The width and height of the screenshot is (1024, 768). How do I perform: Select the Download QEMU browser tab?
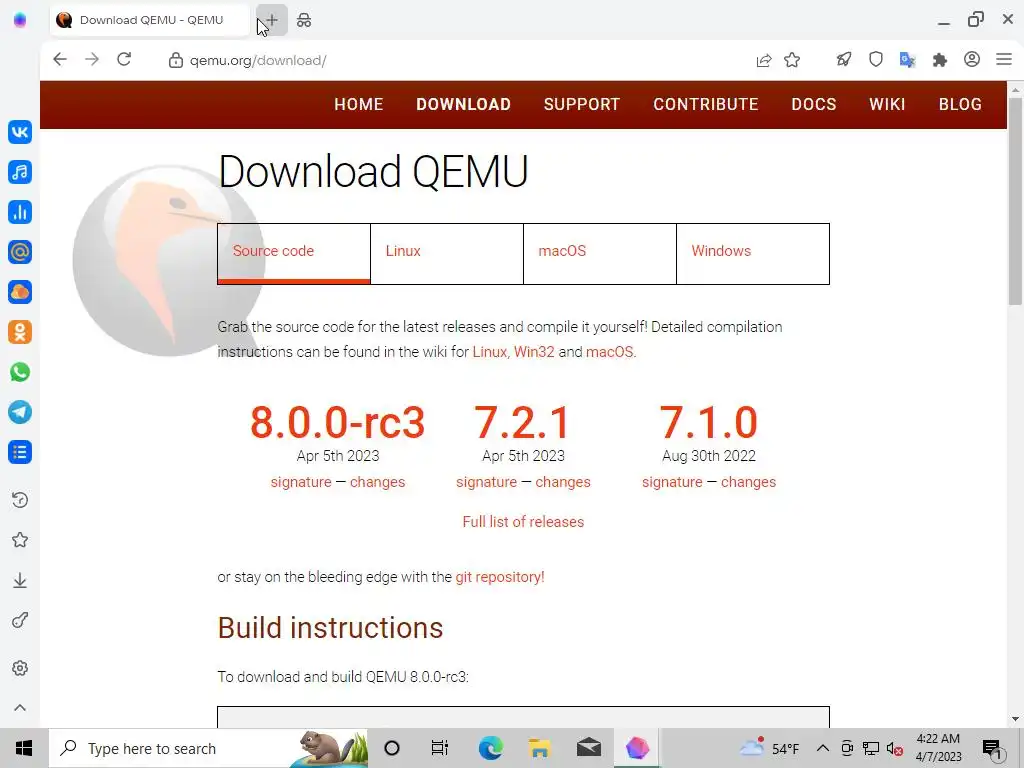pyautogui.click(x=150, y=20)
